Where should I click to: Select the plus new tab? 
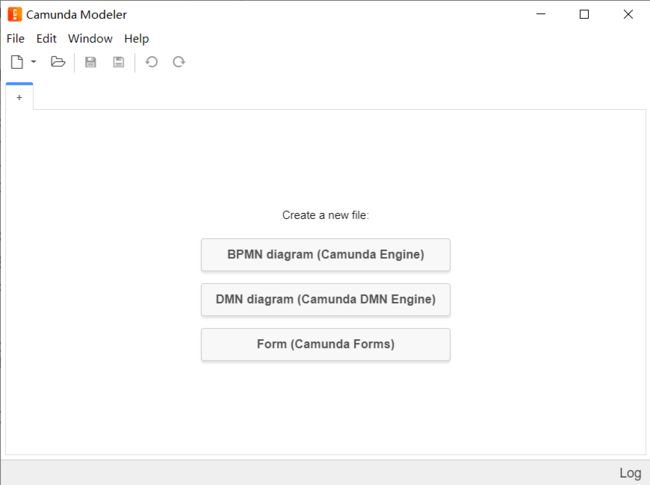pyautogui.click(x=19, y=97)
